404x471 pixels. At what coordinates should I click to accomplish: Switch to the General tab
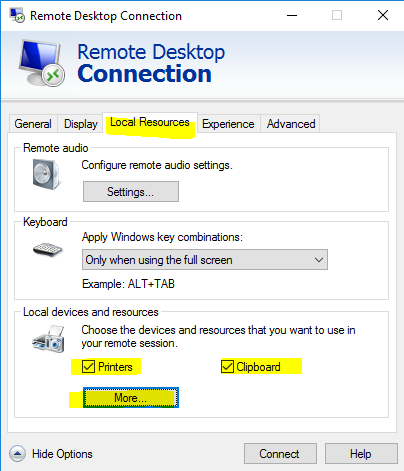33,124
